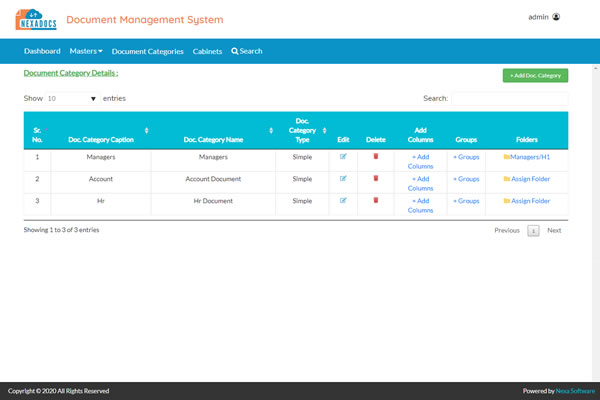Open the Show entries dropdown

click(x=72, y=99)
